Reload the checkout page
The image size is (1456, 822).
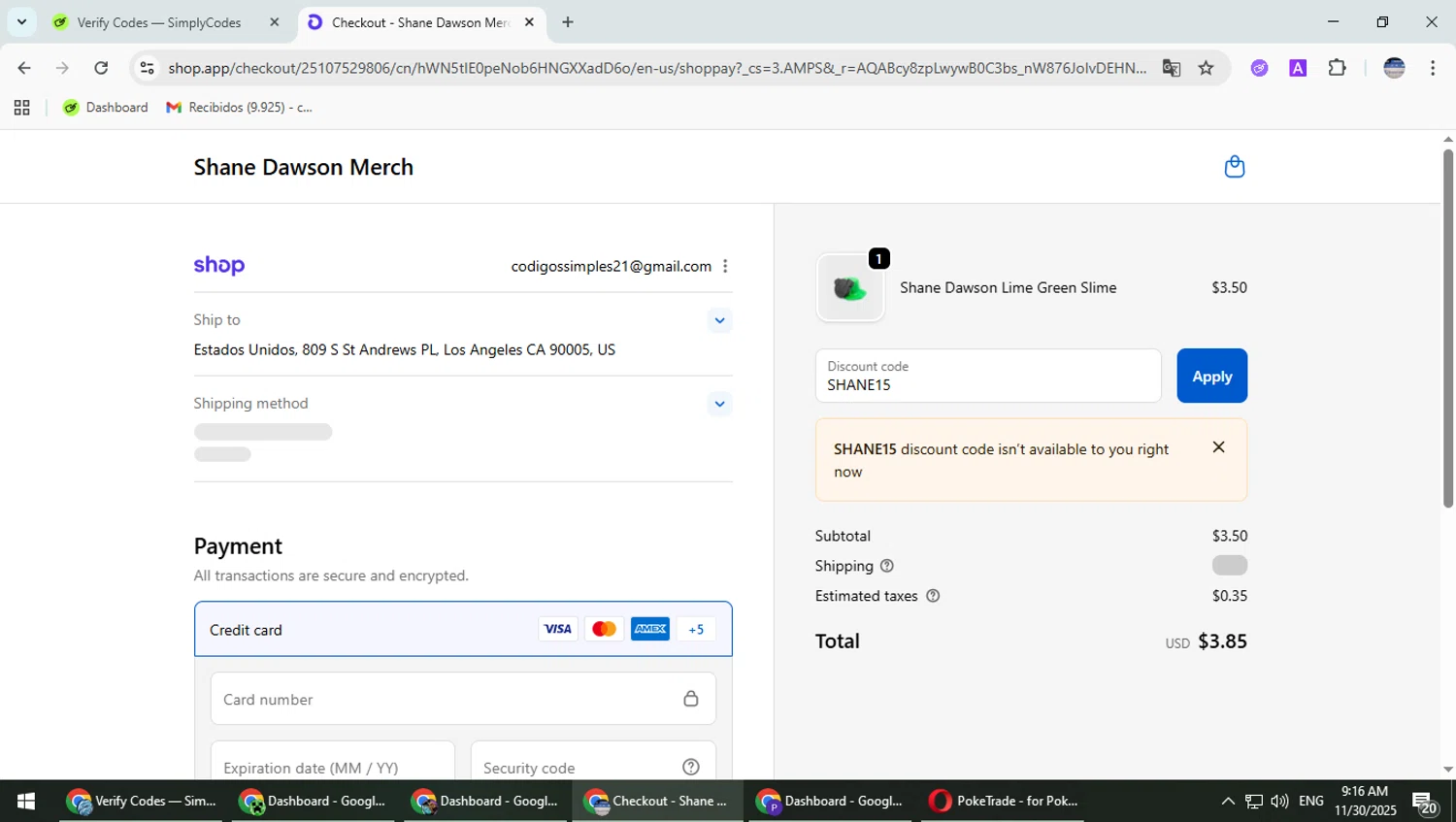pyautogui.click(x=101, y=68)
